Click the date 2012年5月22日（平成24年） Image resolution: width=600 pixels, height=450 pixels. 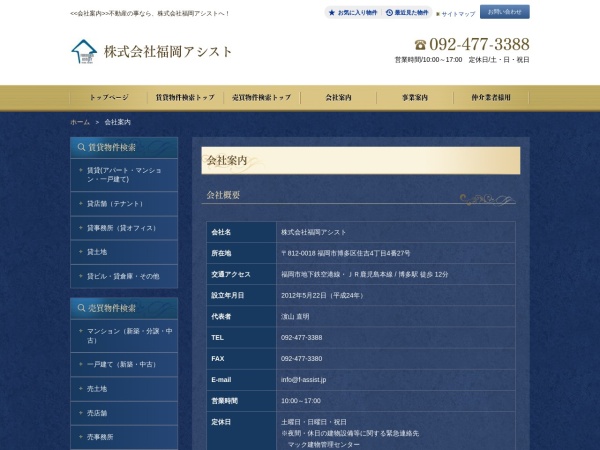click(322, 295)
